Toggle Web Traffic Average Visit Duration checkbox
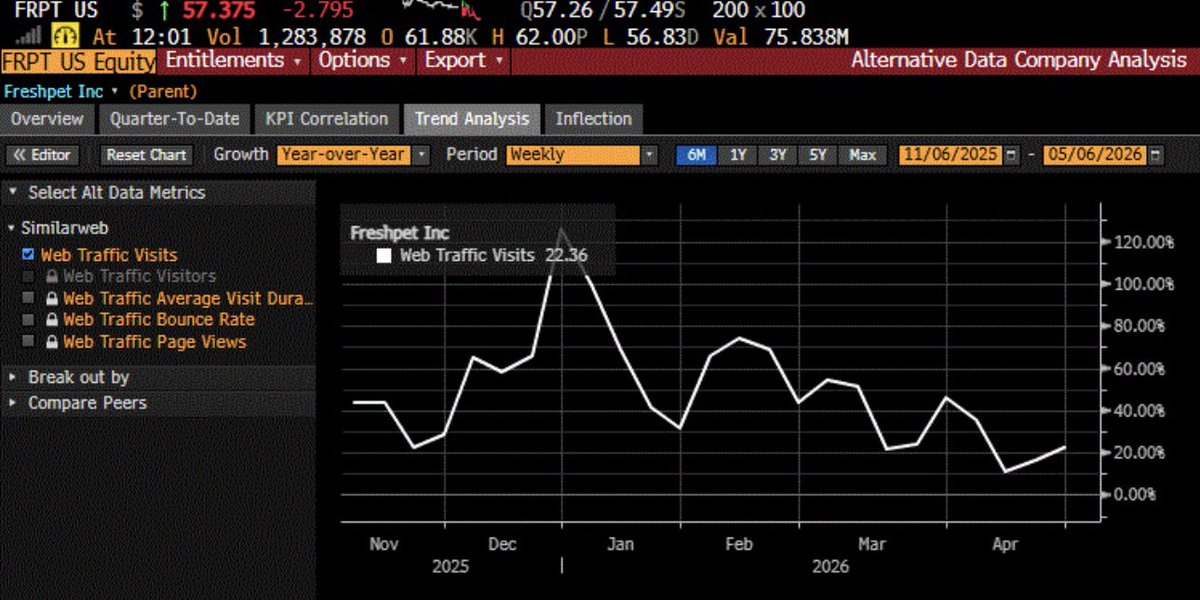This screenshot has width=1200, height=600. click(x=28, y=298)
